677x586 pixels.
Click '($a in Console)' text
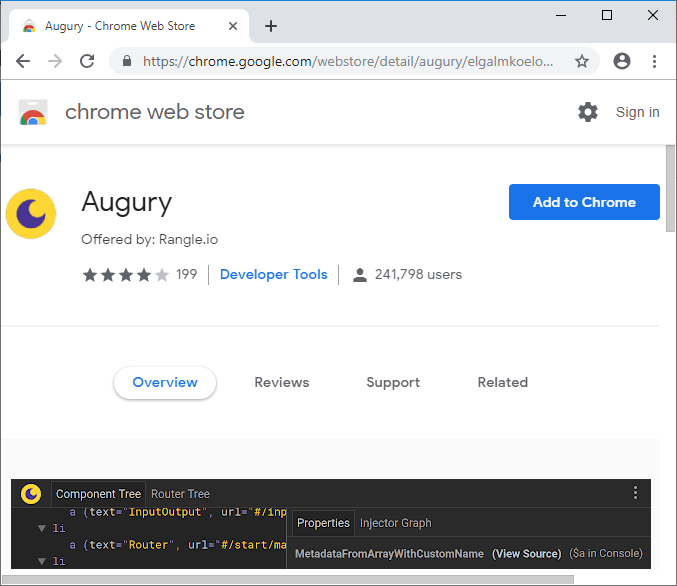[606, 554]
